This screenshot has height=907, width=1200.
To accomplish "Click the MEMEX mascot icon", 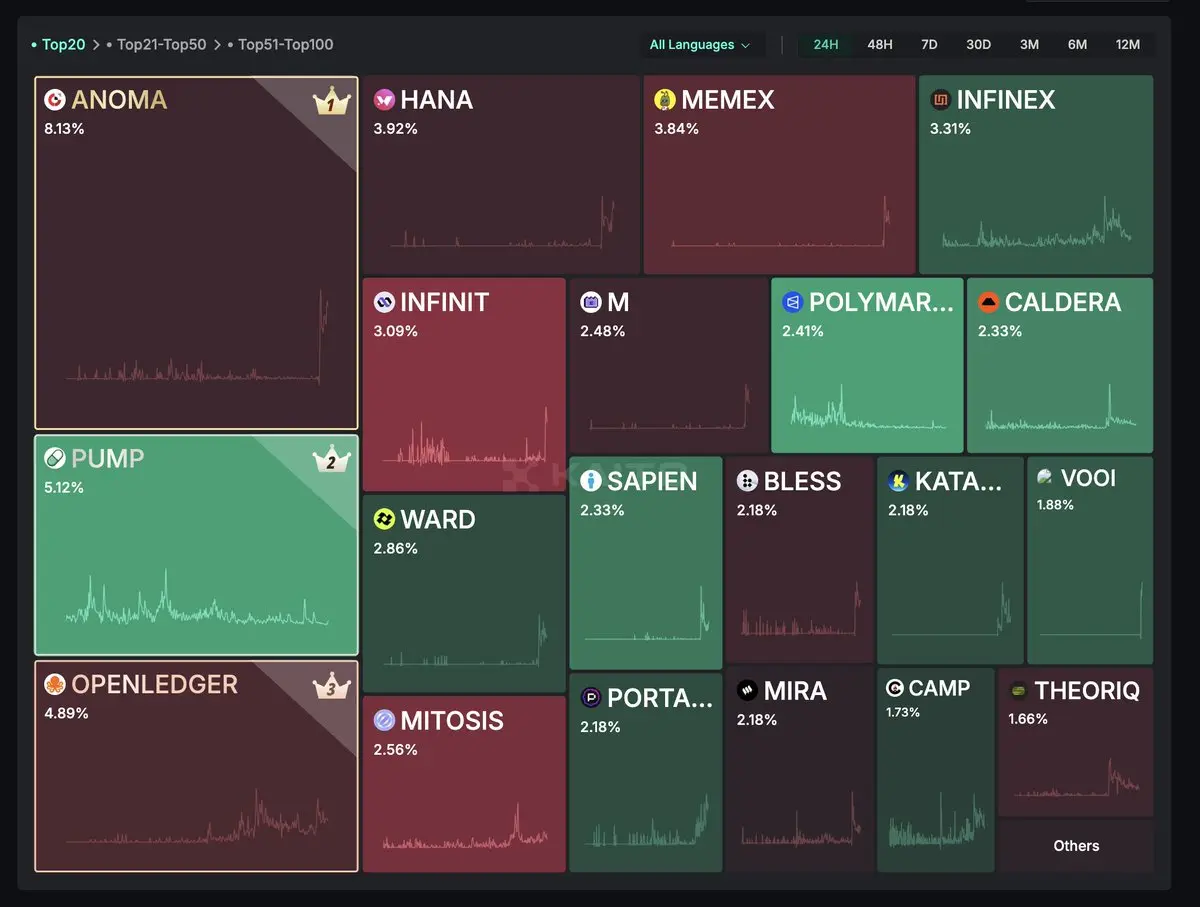I will pyautogui.click(x=665, y=100).
